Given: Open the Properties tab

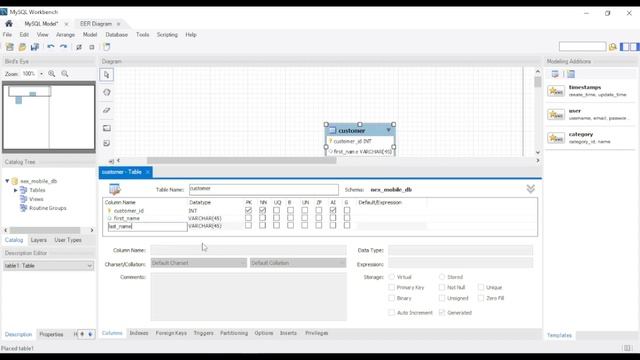Looking at the screenshot, I should click(51, 334).
